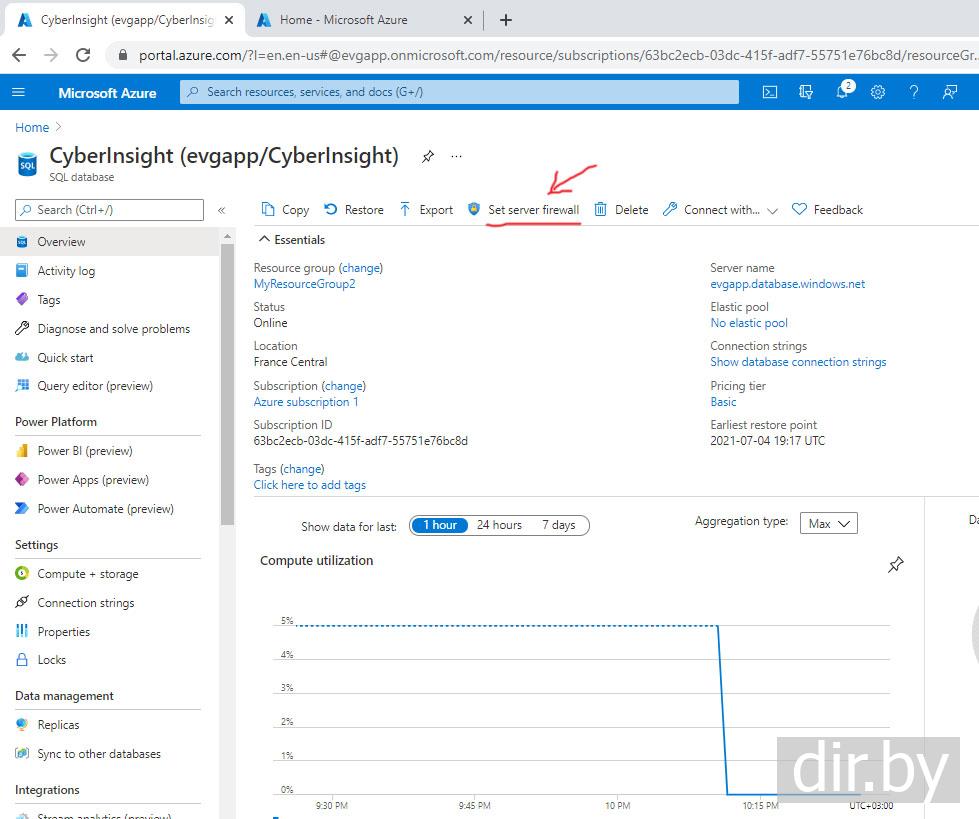
Task: Select the 24 hours time range
Action: pos(499,525)
